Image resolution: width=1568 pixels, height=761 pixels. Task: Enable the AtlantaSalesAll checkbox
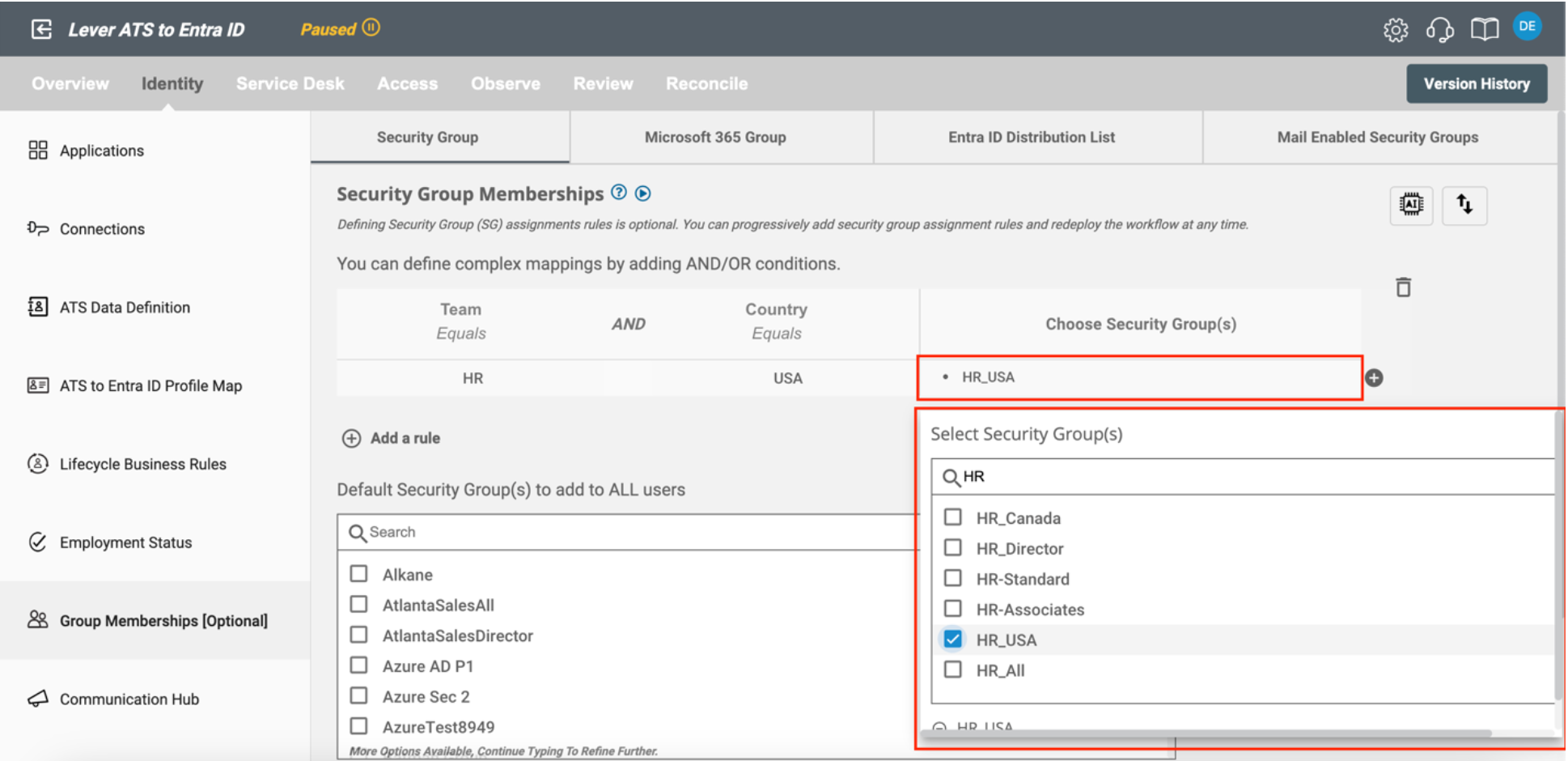coord(358,605)
